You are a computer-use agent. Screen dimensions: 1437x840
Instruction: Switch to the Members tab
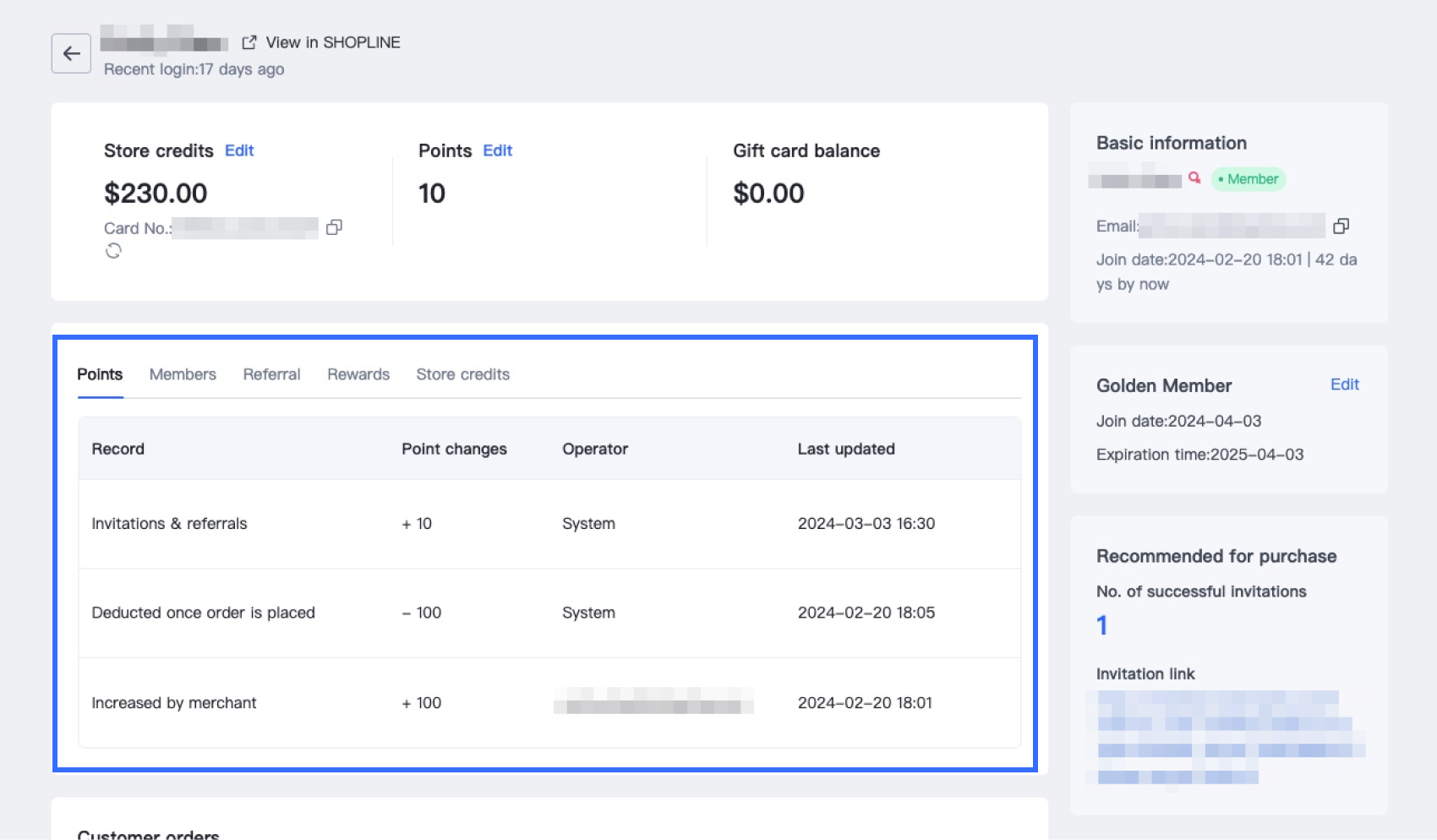coord(183,374)
